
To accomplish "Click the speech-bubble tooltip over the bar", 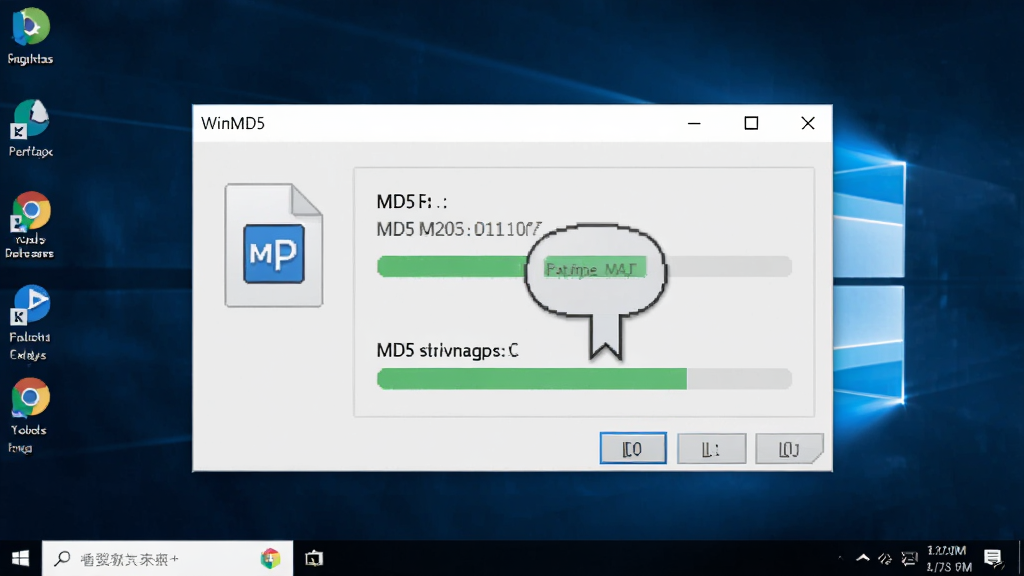I will coord(596,289).
